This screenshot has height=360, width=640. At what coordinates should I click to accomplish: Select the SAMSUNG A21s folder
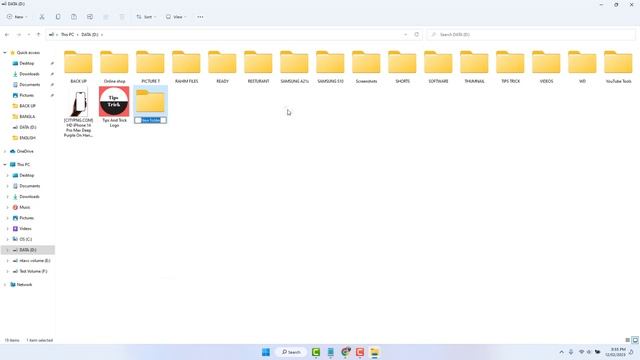pos(294,67)
